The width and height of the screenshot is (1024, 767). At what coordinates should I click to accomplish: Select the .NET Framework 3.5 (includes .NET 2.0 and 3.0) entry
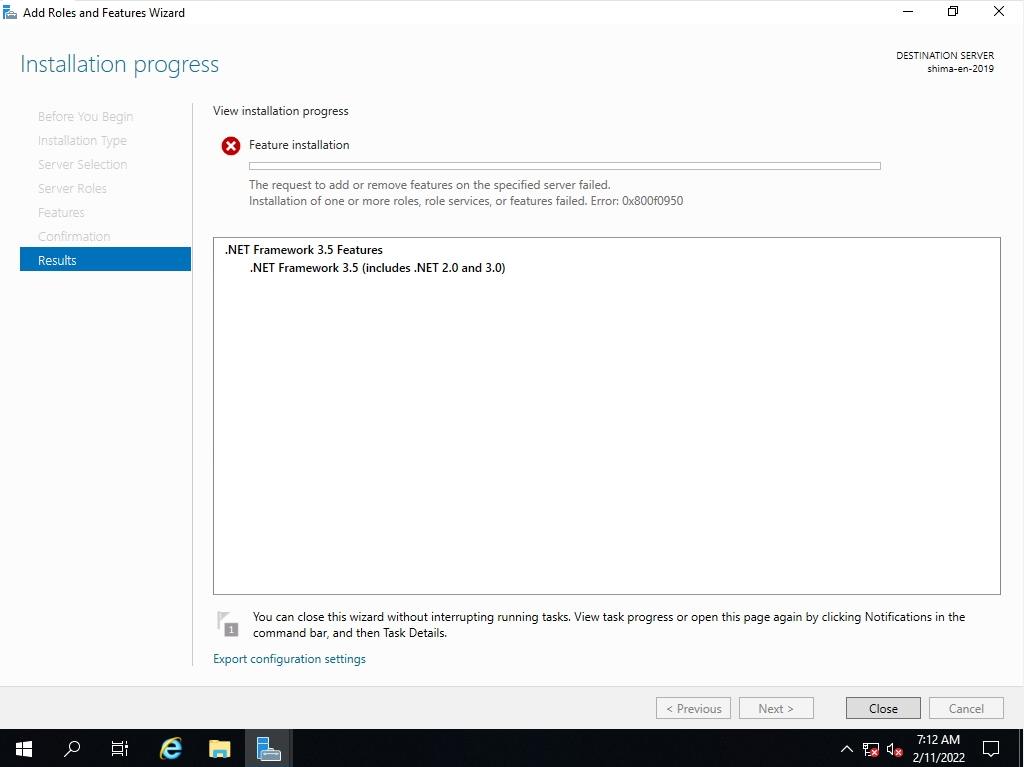point(377,268)
